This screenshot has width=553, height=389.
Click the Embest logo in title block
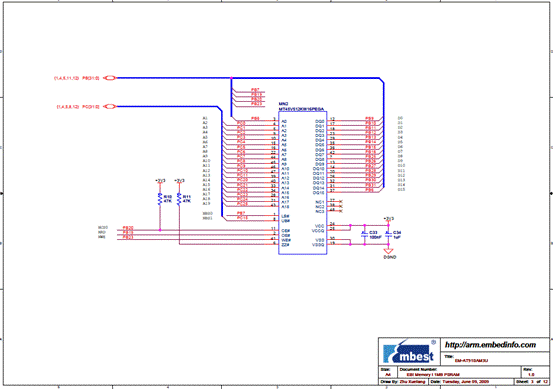409,352
